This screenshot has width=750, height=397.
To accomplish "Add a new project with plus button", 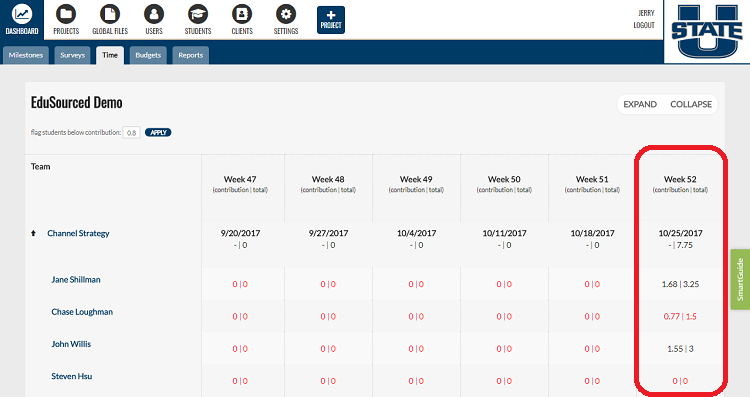I will click(x=331, y=20).
